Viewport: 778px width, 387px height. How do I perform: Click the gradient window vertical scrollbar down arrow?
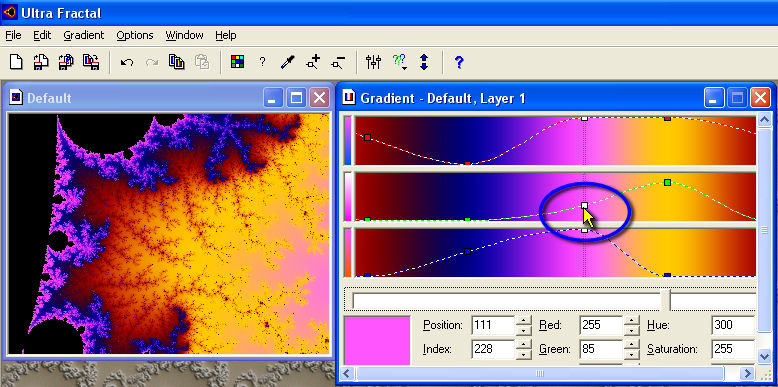coord(764,355)
